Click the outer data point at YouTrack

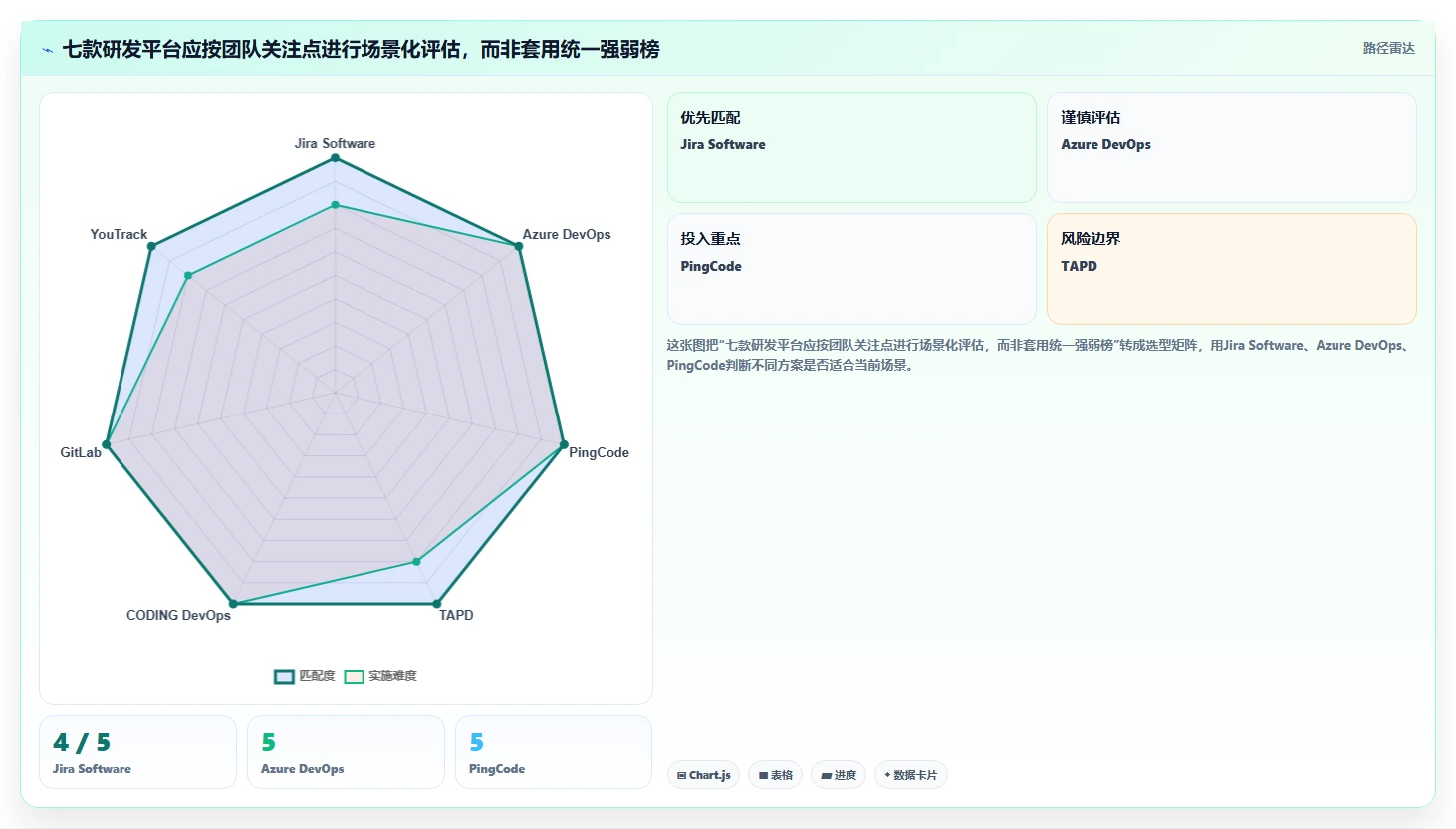(x=151, y=246)
